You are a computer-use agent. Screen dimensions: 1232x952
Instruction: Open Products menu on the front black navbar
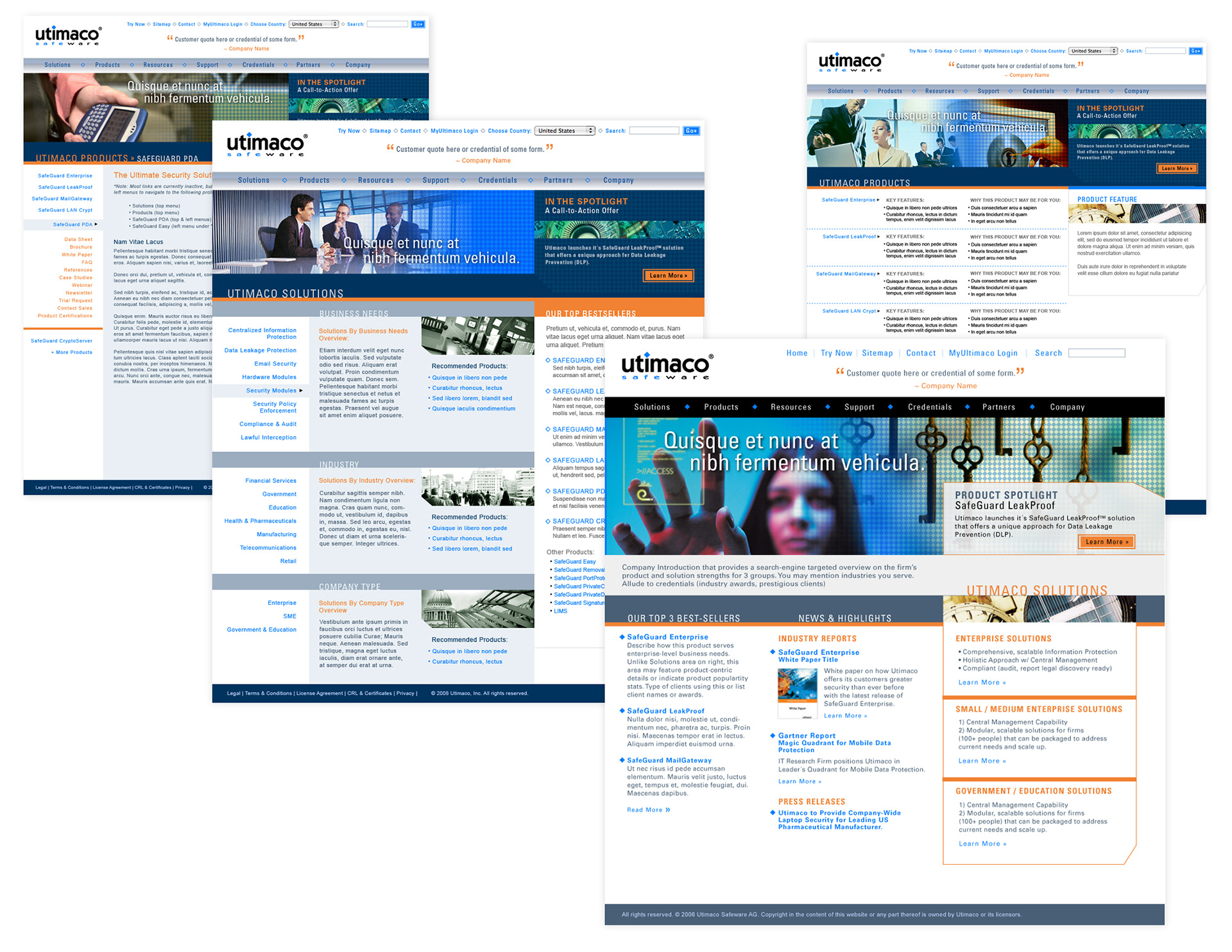click(x=721, y=407)
